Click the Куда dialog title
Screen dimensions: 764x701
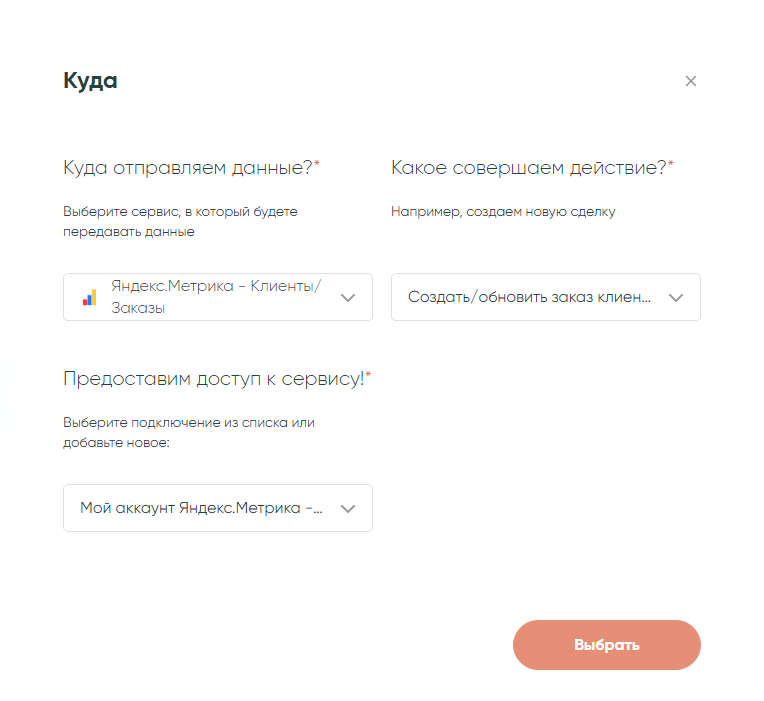coord(90,81)
